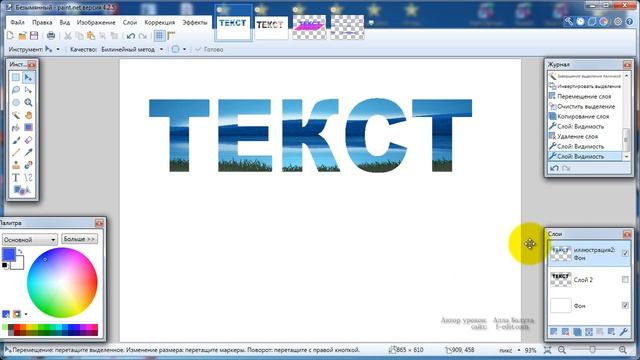This screenshot has height=360, width=640.
Task: Open the Коррекция menu
Action: (x=160, y=22)
